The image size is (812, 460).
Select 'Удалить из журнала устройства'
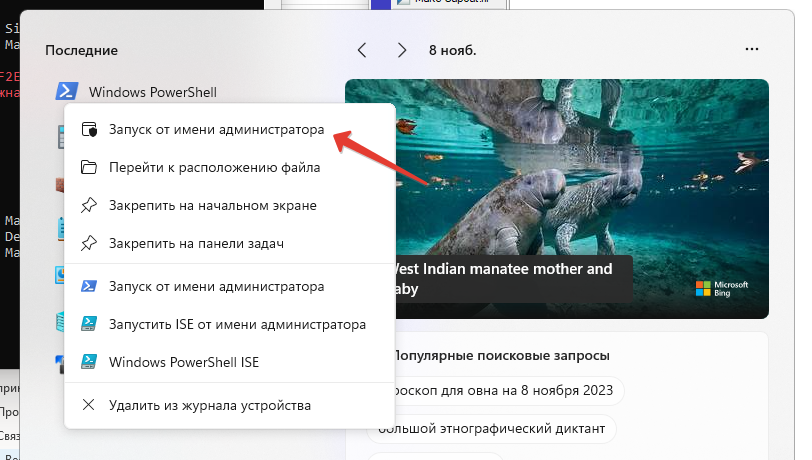click(x=229, y=405)
